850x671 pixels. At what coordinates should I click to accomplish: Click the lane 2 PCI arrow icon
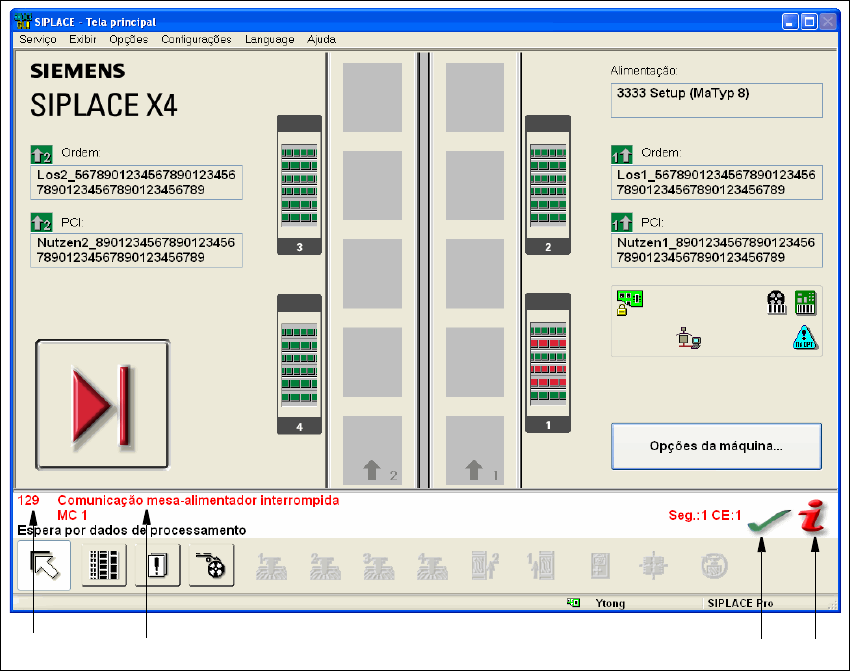tap(42, 222)
